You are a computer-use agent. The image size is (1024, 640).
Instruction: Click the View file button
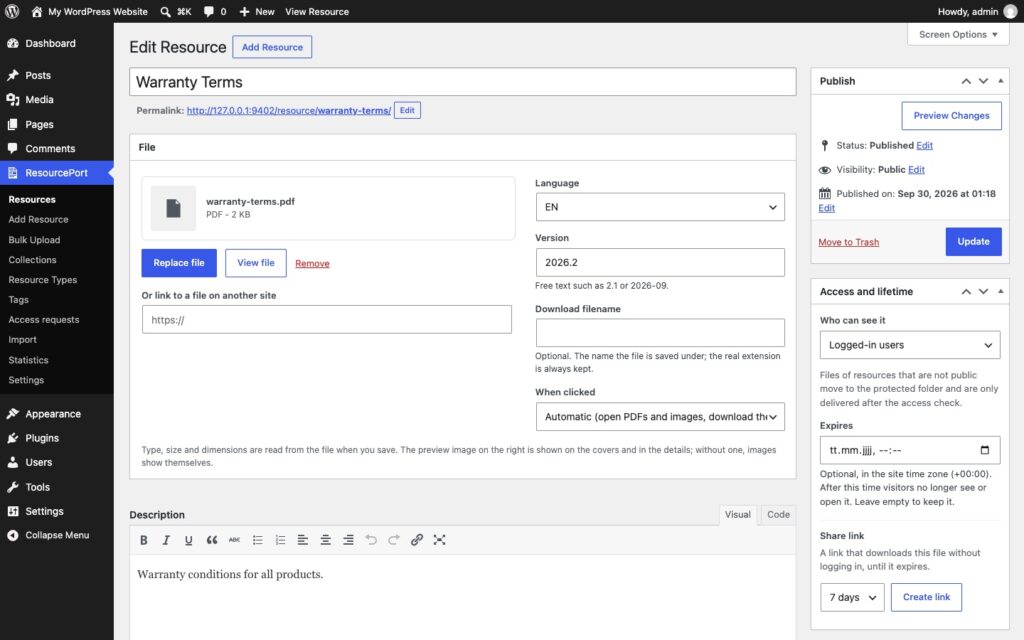(x=255, y=263)
